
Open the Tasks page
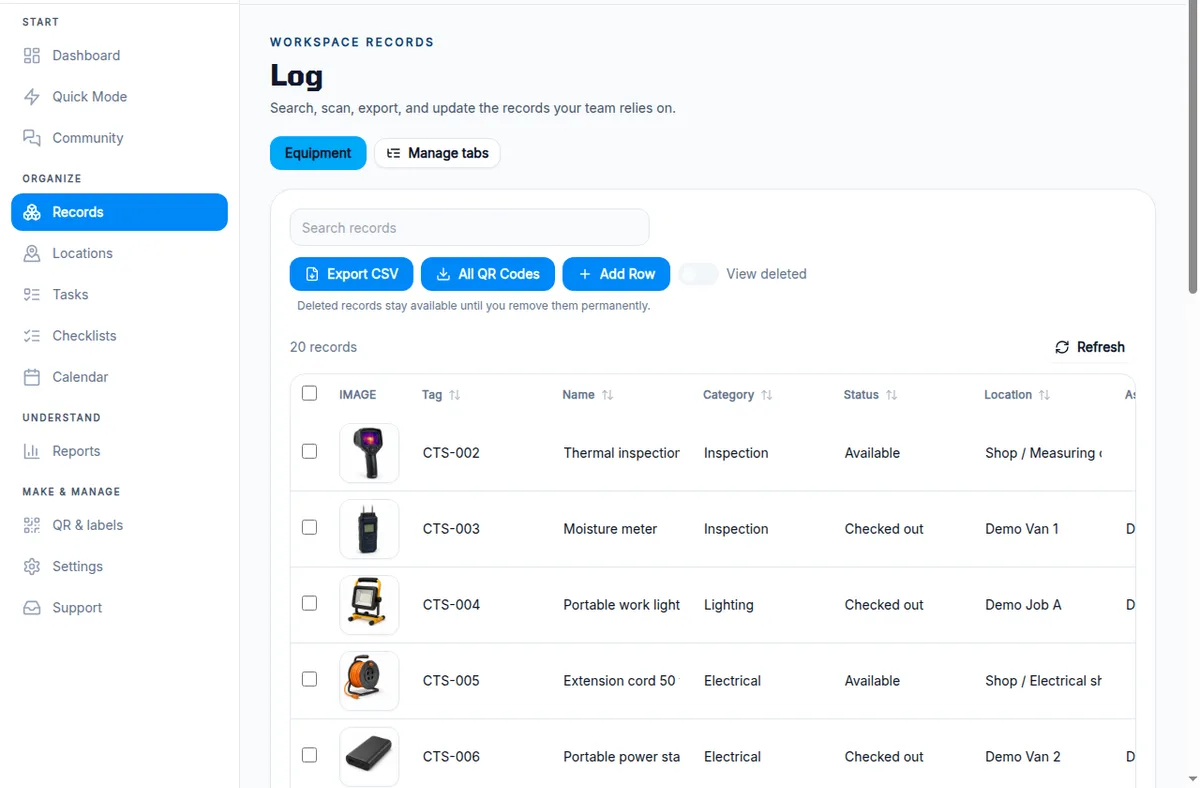pyautogui.click(x=119, y=295)
